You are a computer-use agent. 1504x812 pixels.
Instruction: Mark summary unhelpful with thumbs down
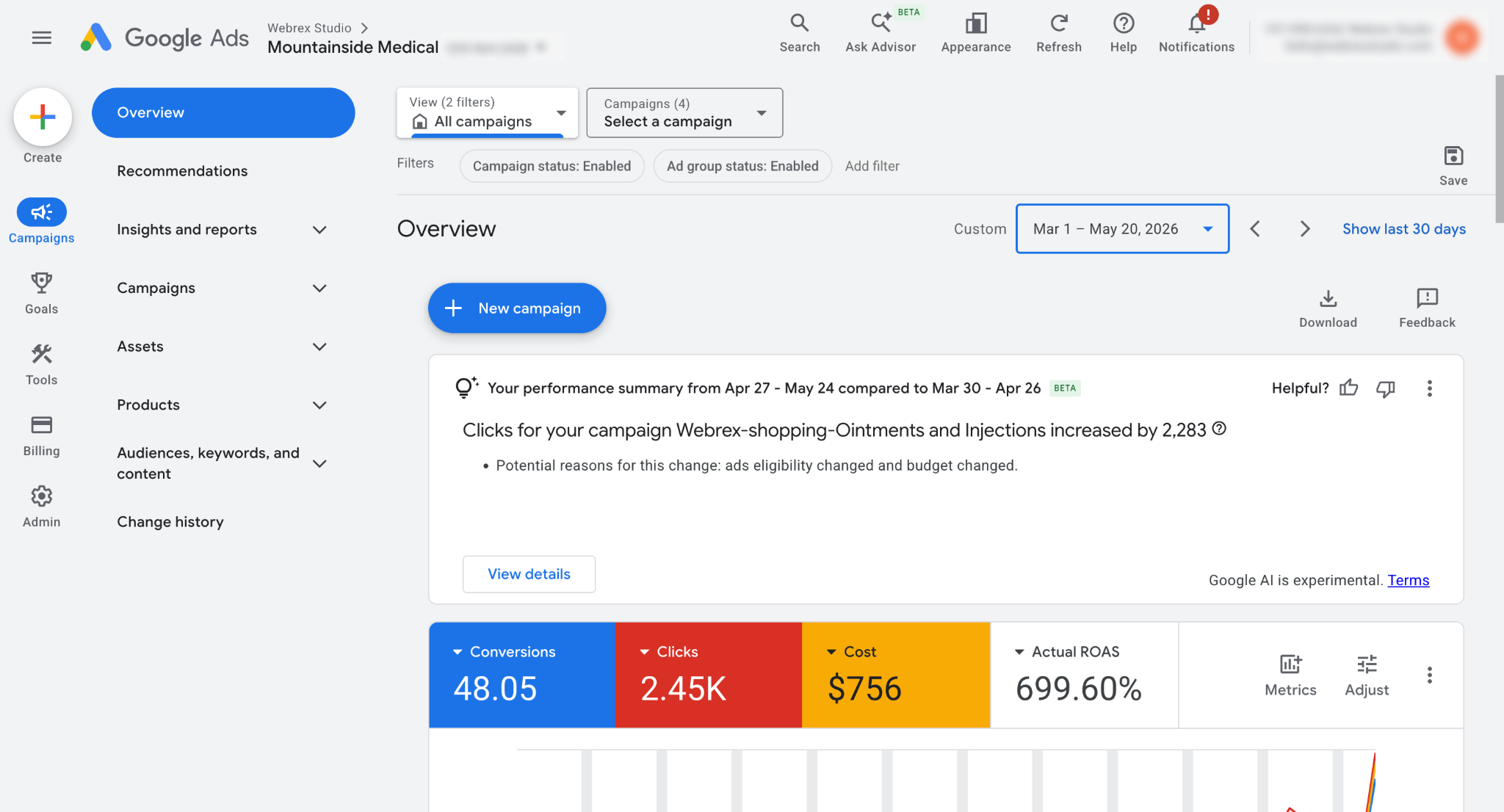(x=1386, y=388)
